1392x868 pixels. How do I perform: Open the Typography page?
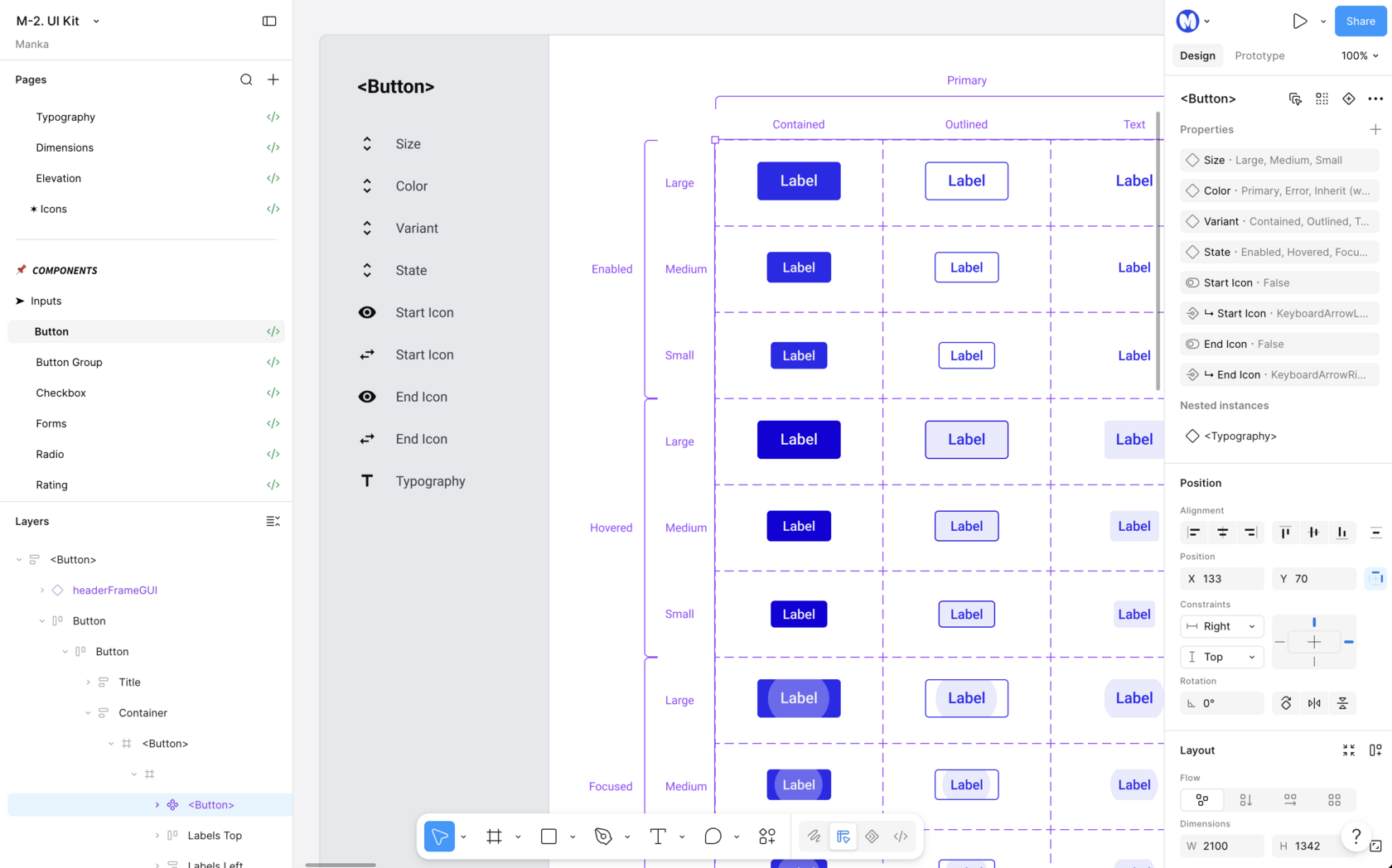click(65, 117)
